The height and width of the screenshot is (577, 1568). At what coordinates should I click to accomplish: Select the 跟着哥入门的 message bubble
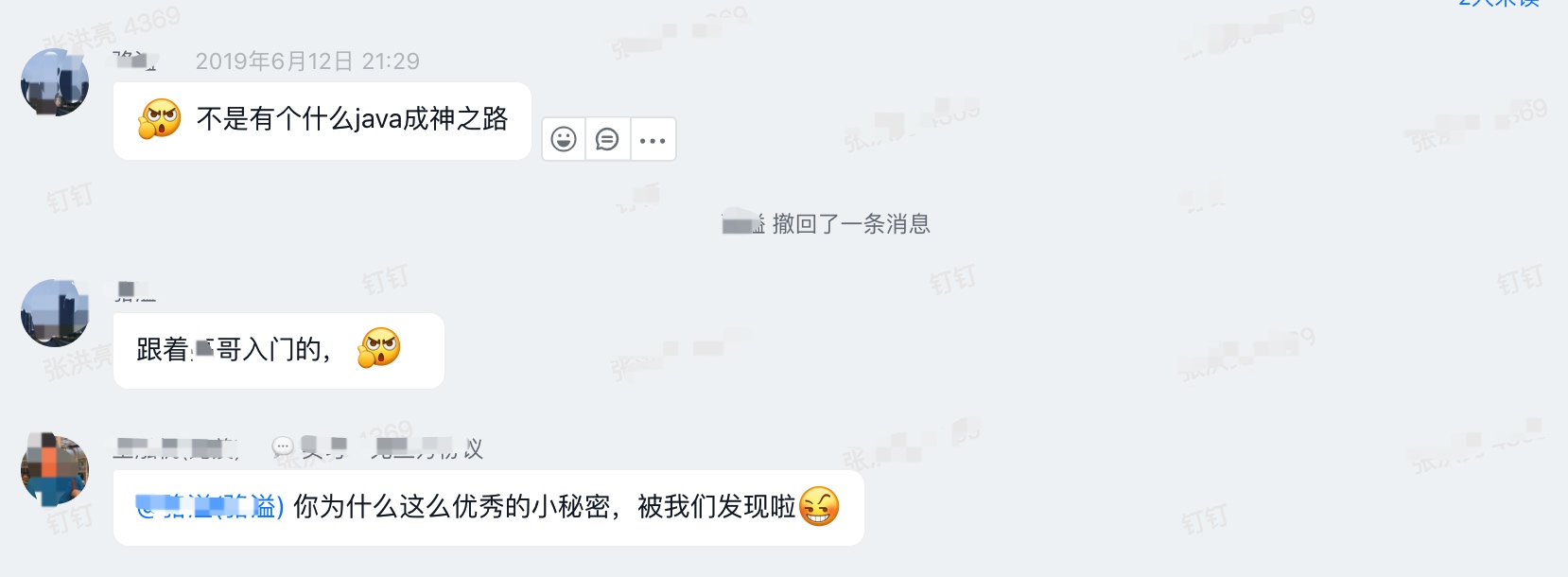tap(279, 350)
